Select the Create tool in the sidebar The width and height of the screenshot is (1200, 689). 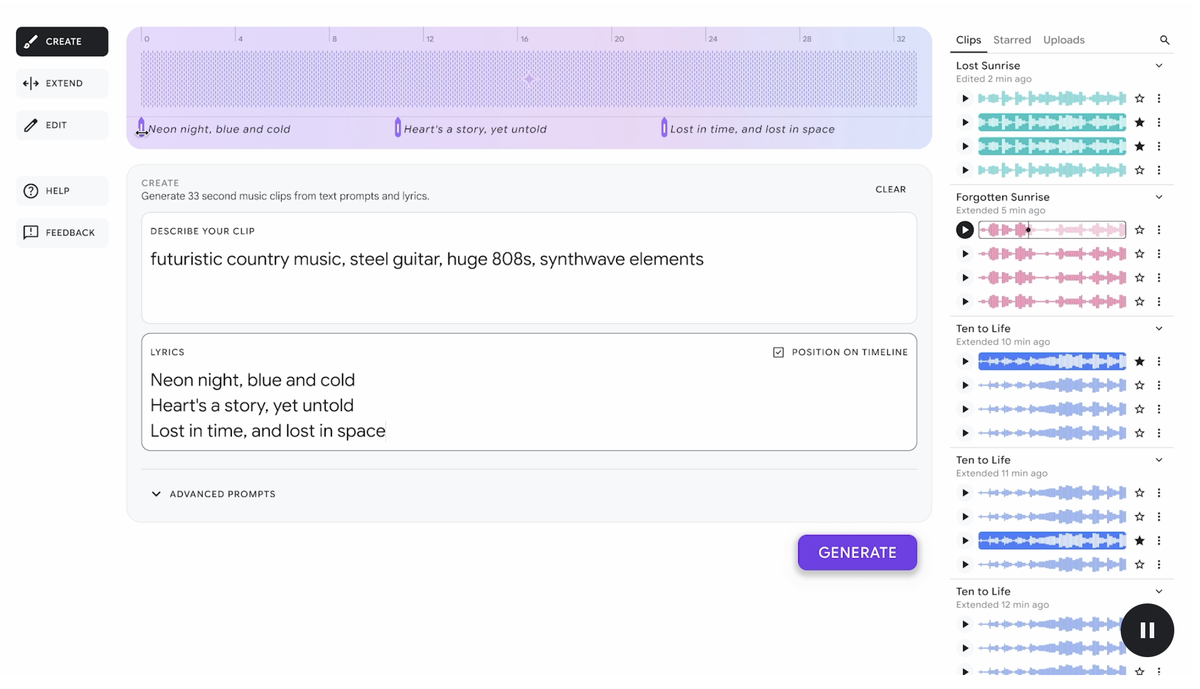pos(61,41)
